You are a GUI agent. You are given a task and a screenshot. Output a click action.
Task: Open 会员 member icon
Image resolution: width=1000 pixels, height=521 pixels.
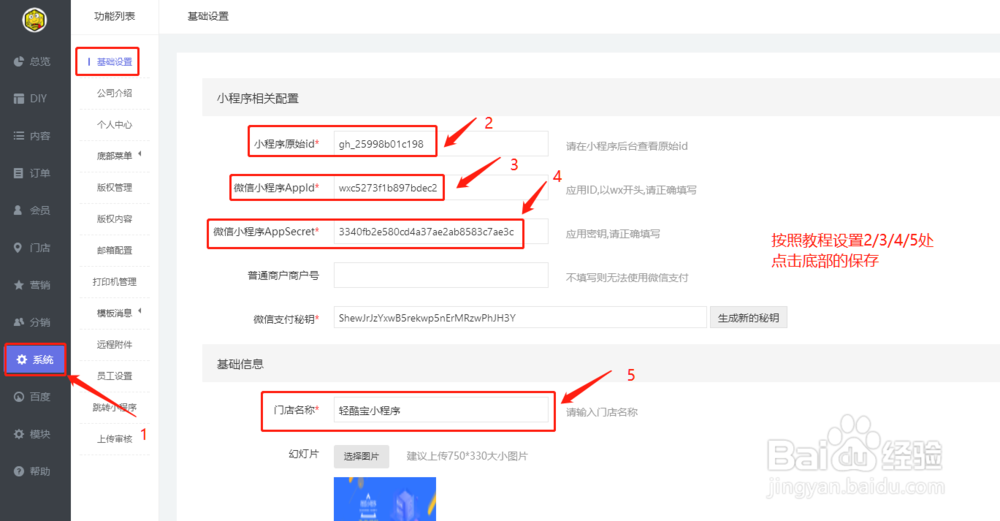18,210
